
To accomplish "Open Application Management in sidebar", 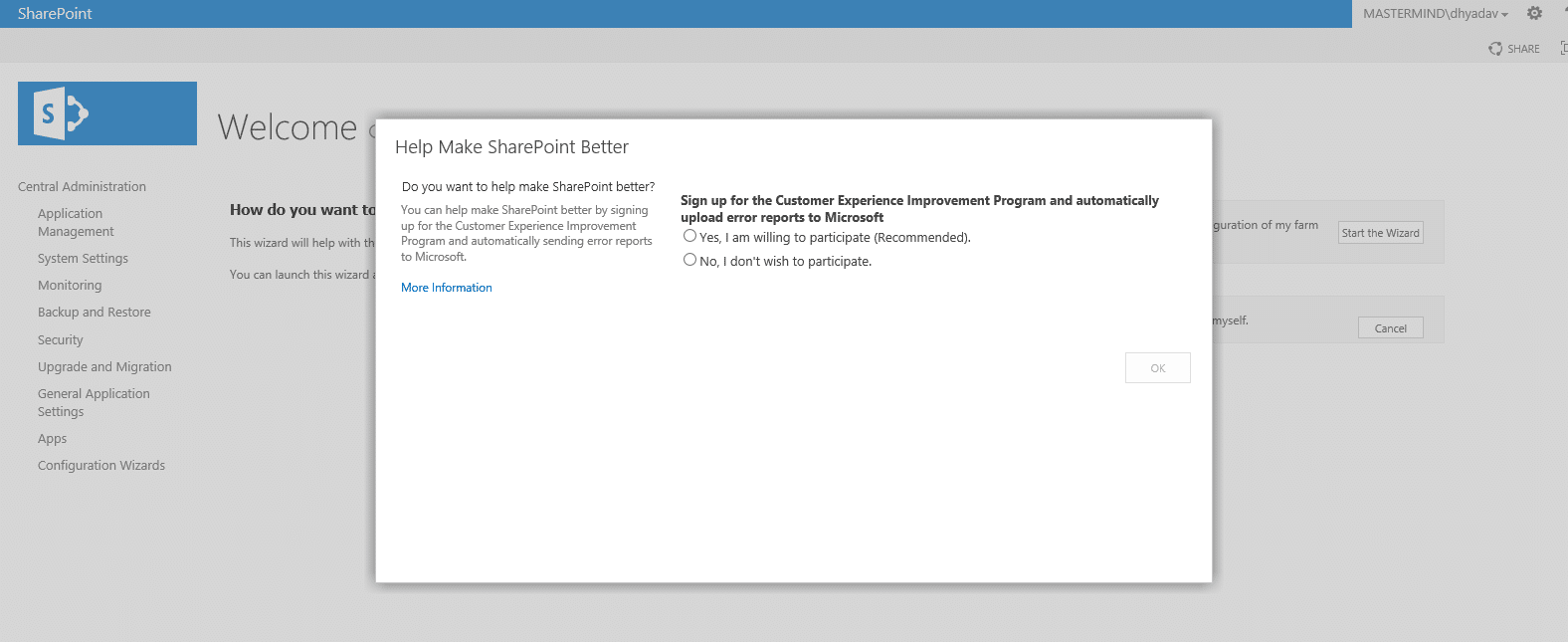I will click(76, 222).
